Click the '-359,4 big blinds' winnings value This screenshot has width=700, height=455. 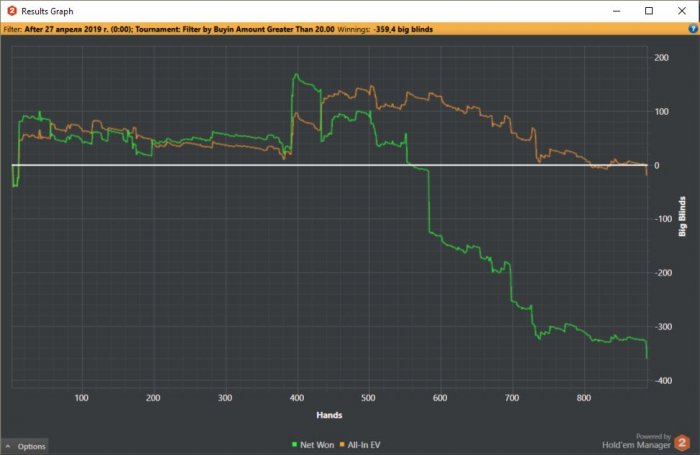(403, 29)
